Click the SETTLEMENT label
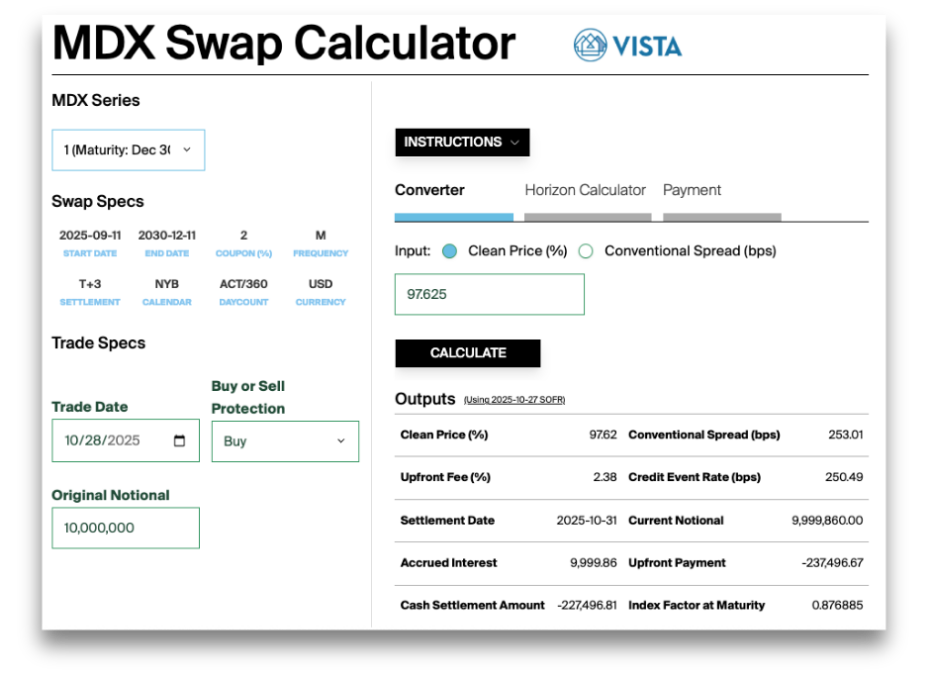Viewport: 927px width, 675px height. (x=90, y=302)
